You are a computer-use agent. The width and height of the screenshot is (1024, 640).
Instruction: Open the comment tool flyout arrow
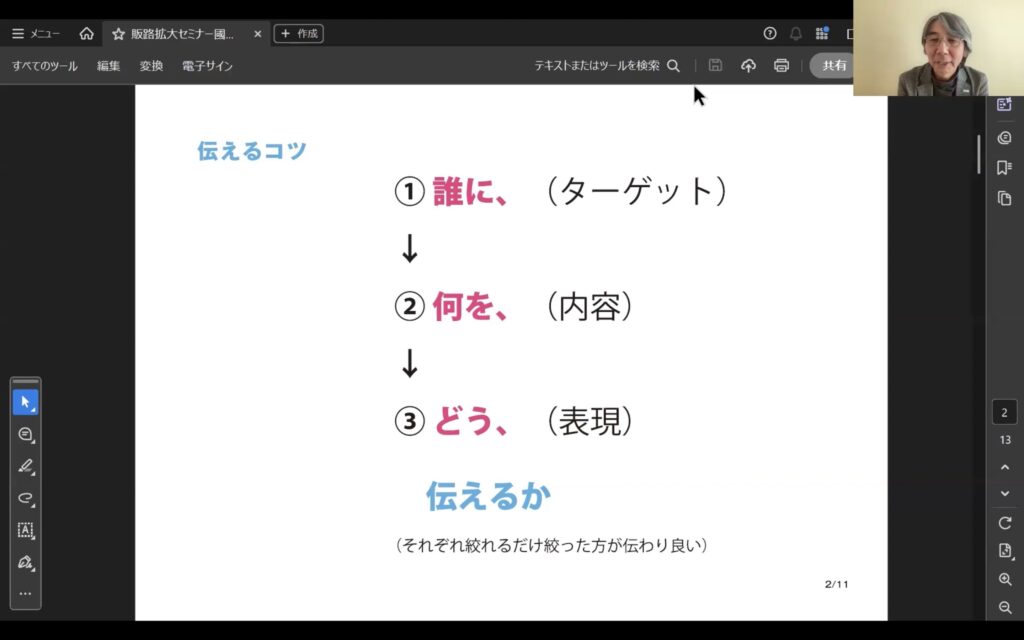34,443
